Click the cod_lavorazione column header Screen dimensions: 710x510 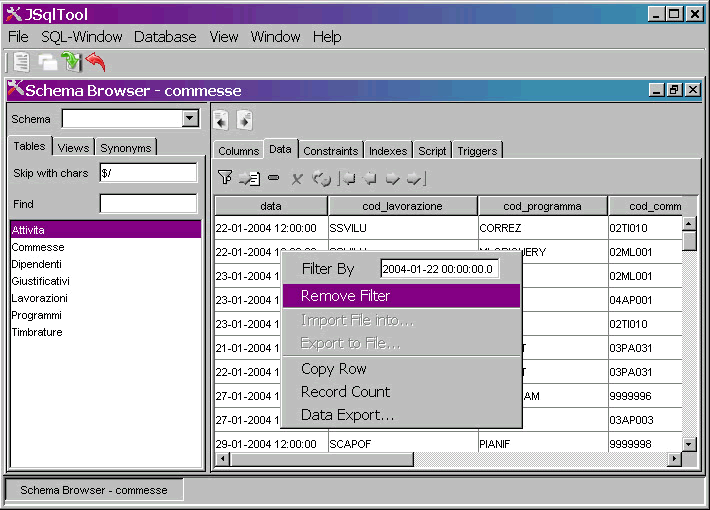click(403, 206)
